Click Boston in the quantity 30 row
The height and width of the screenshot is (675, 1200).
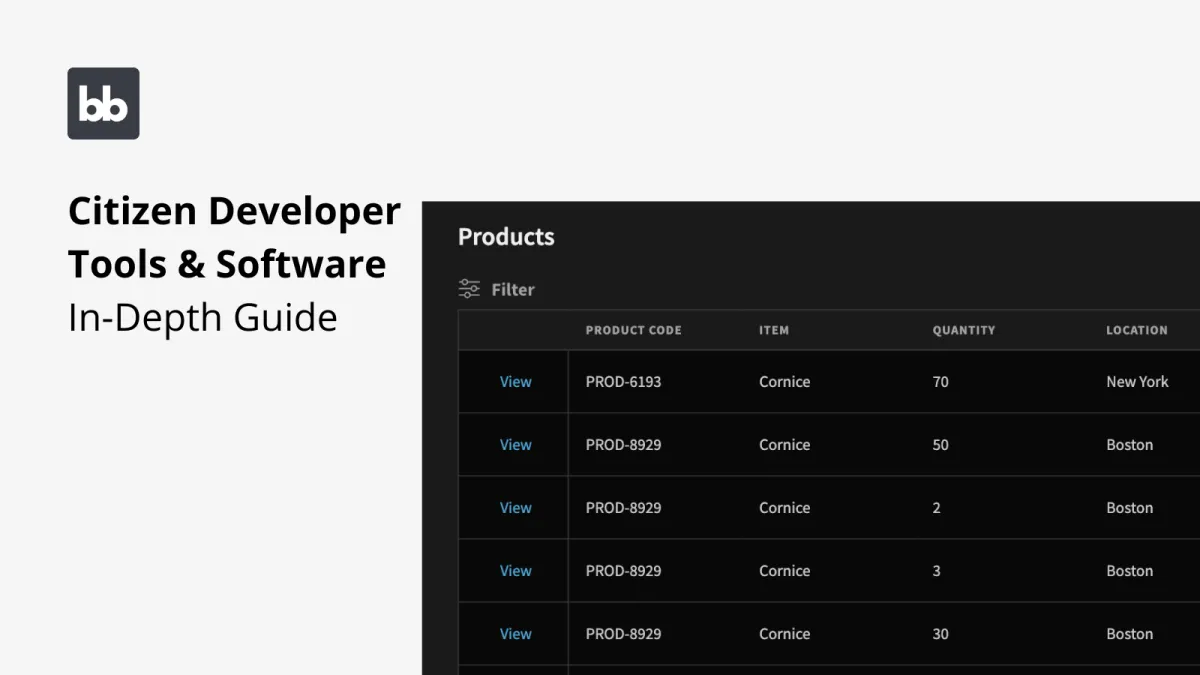pos(1129,633)
